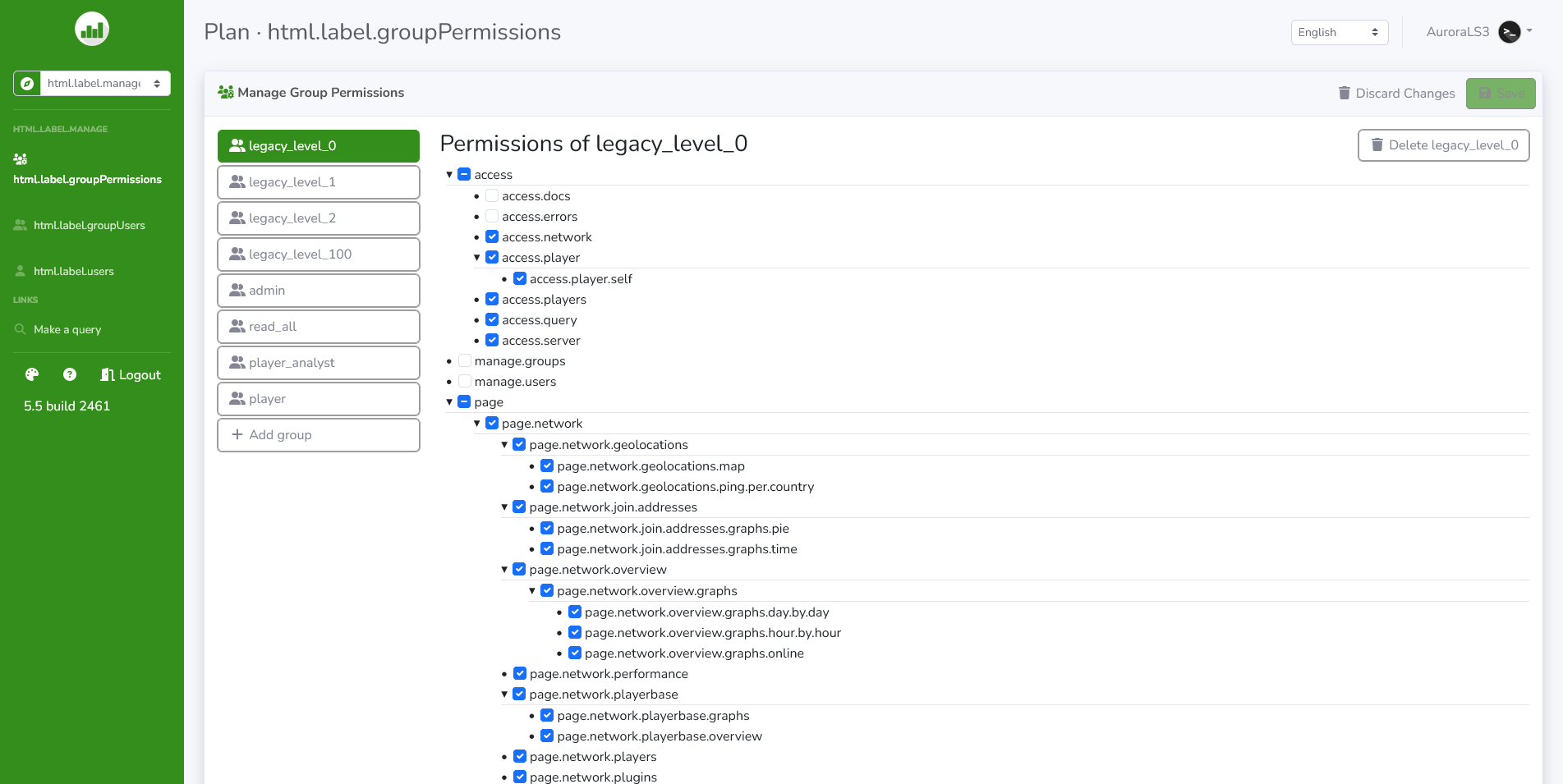Click the magnifying glass next to Make a query
The width and height of the screenshot is (1563, 784).
21,329
